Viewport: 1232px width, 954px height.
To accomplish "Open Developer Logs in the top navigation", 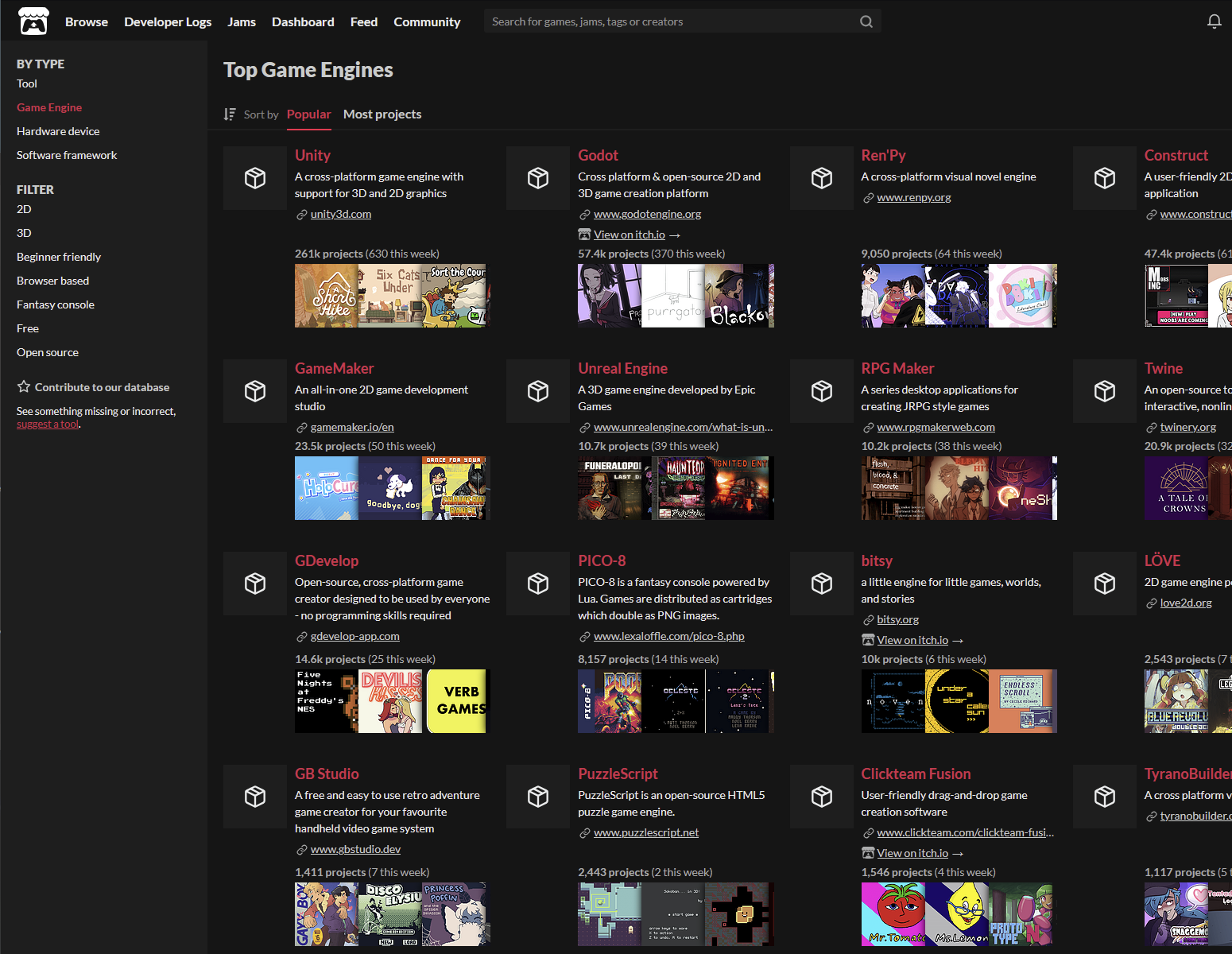I will click(x=168, y=21).
